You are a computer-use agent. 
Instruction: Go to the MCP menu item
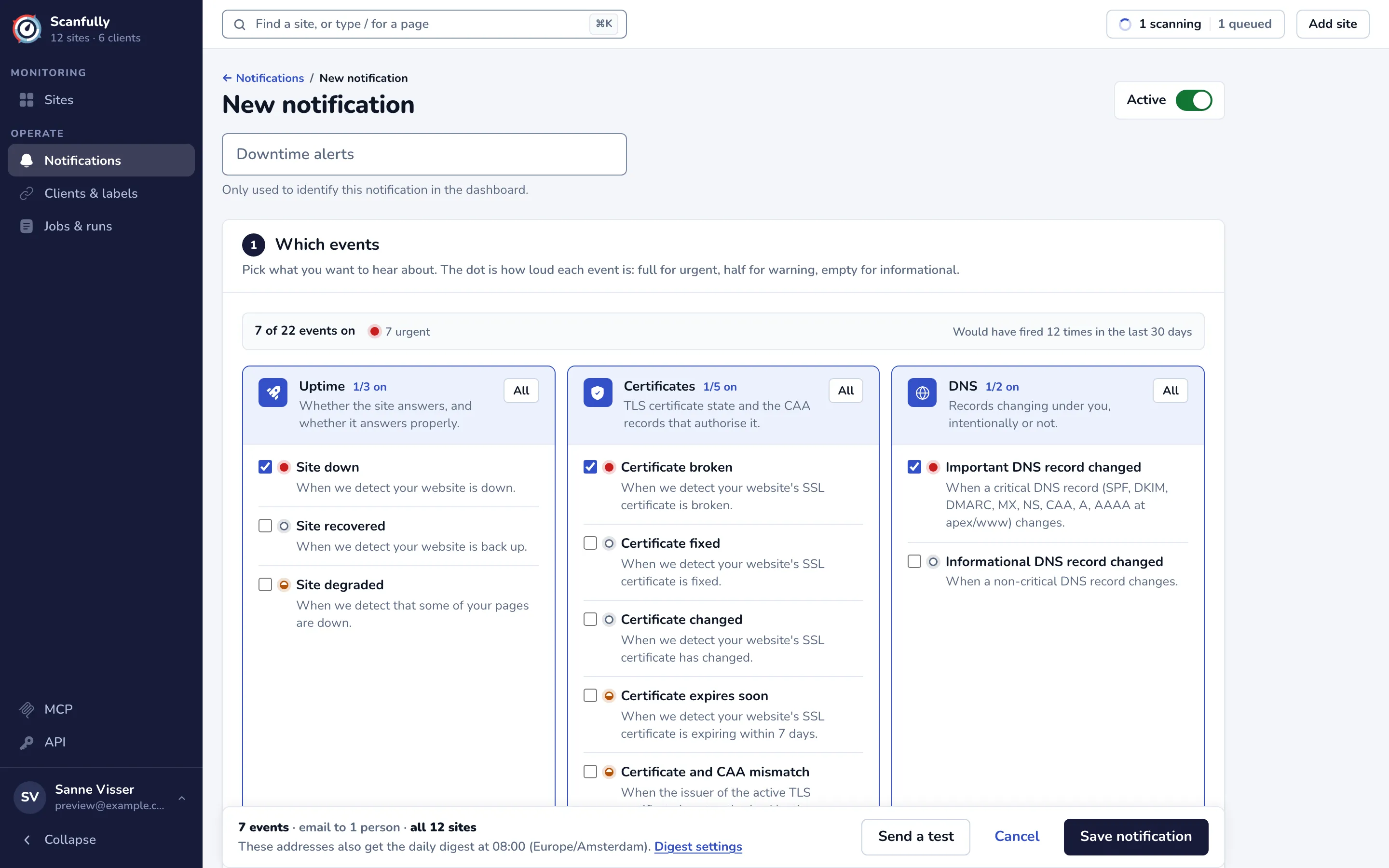tap(101, 709)
